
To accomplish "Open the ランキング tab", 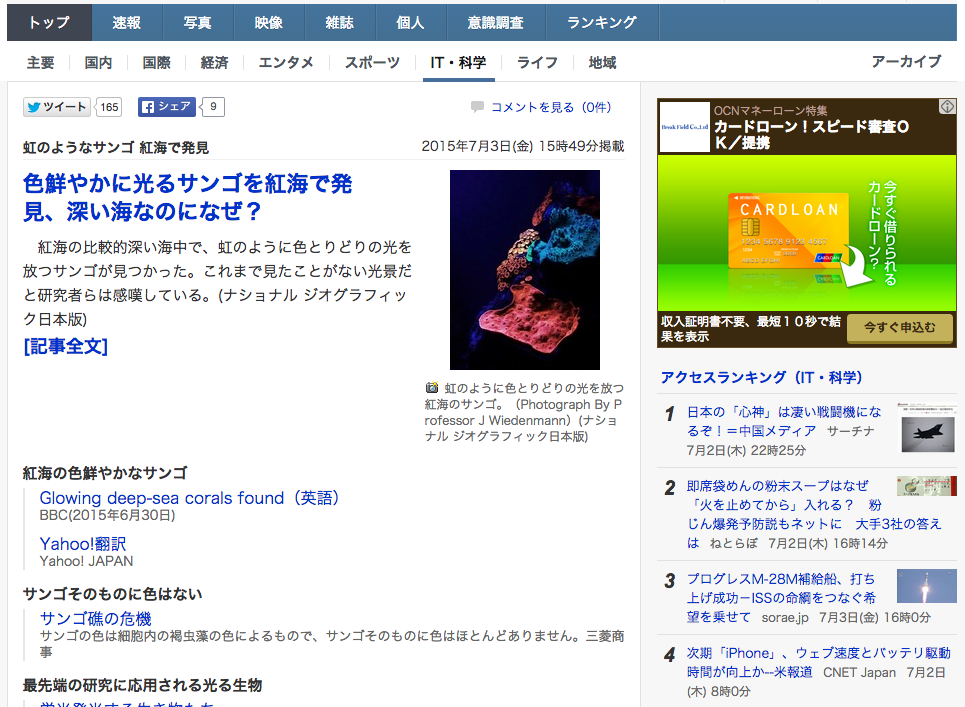I will click(x=601, y=22).
